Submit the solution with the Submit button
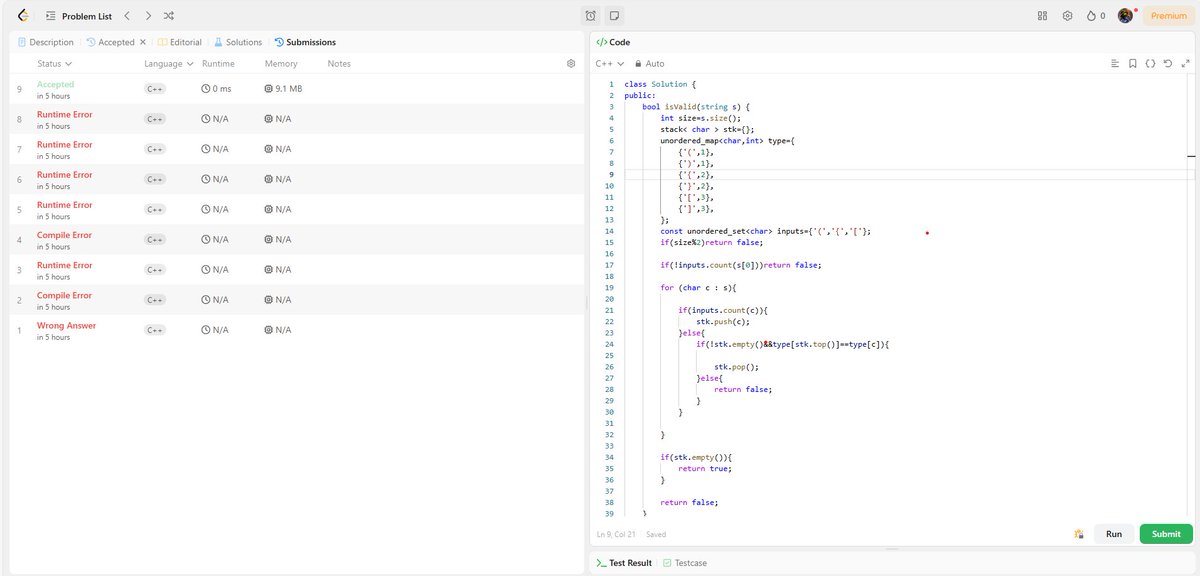This screenshot has height=576, width=1200. [x=1164, y=534]
